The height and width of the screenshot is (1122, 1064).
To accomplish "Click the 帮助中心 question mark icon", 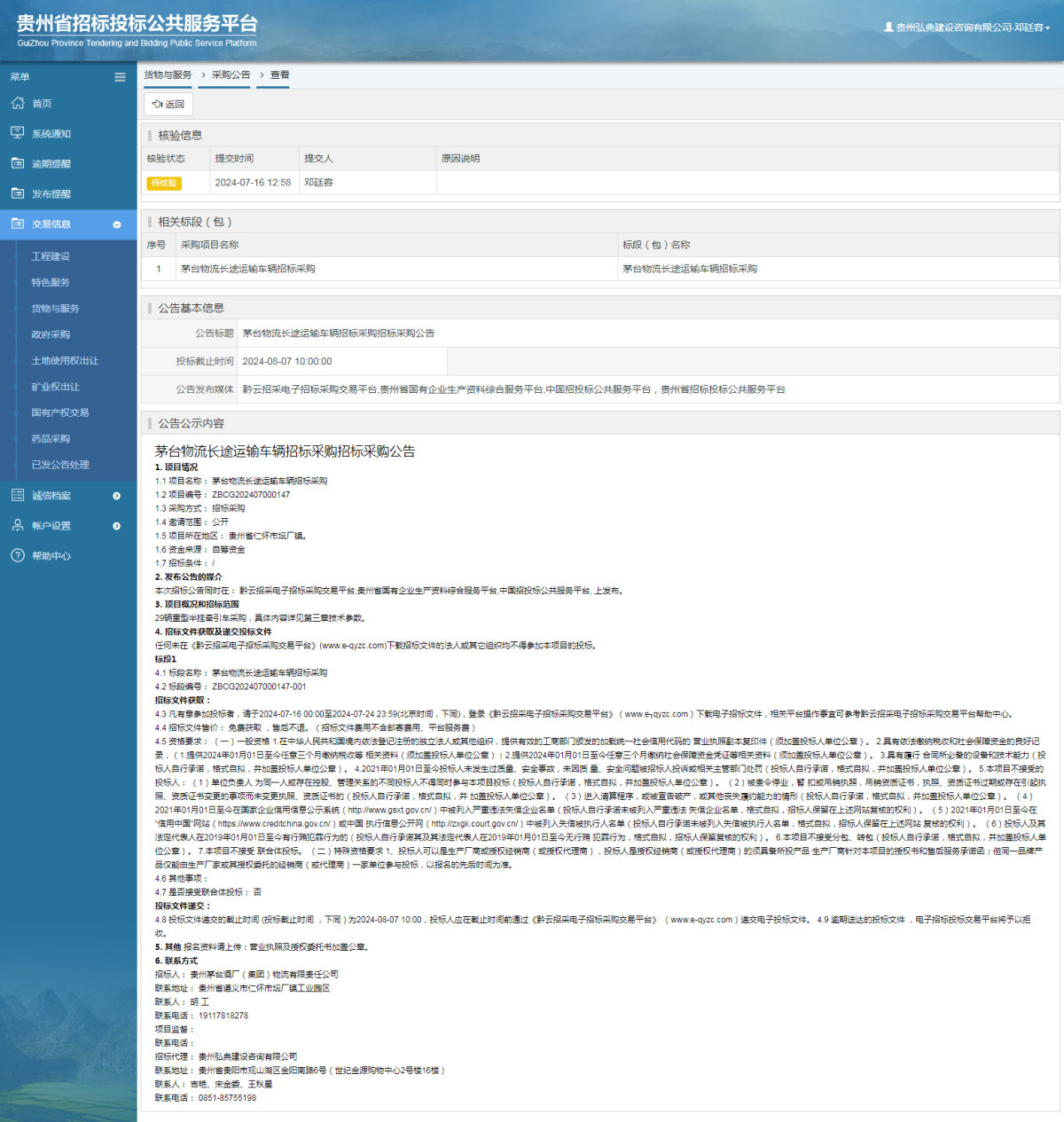I will tap(18, 556).
